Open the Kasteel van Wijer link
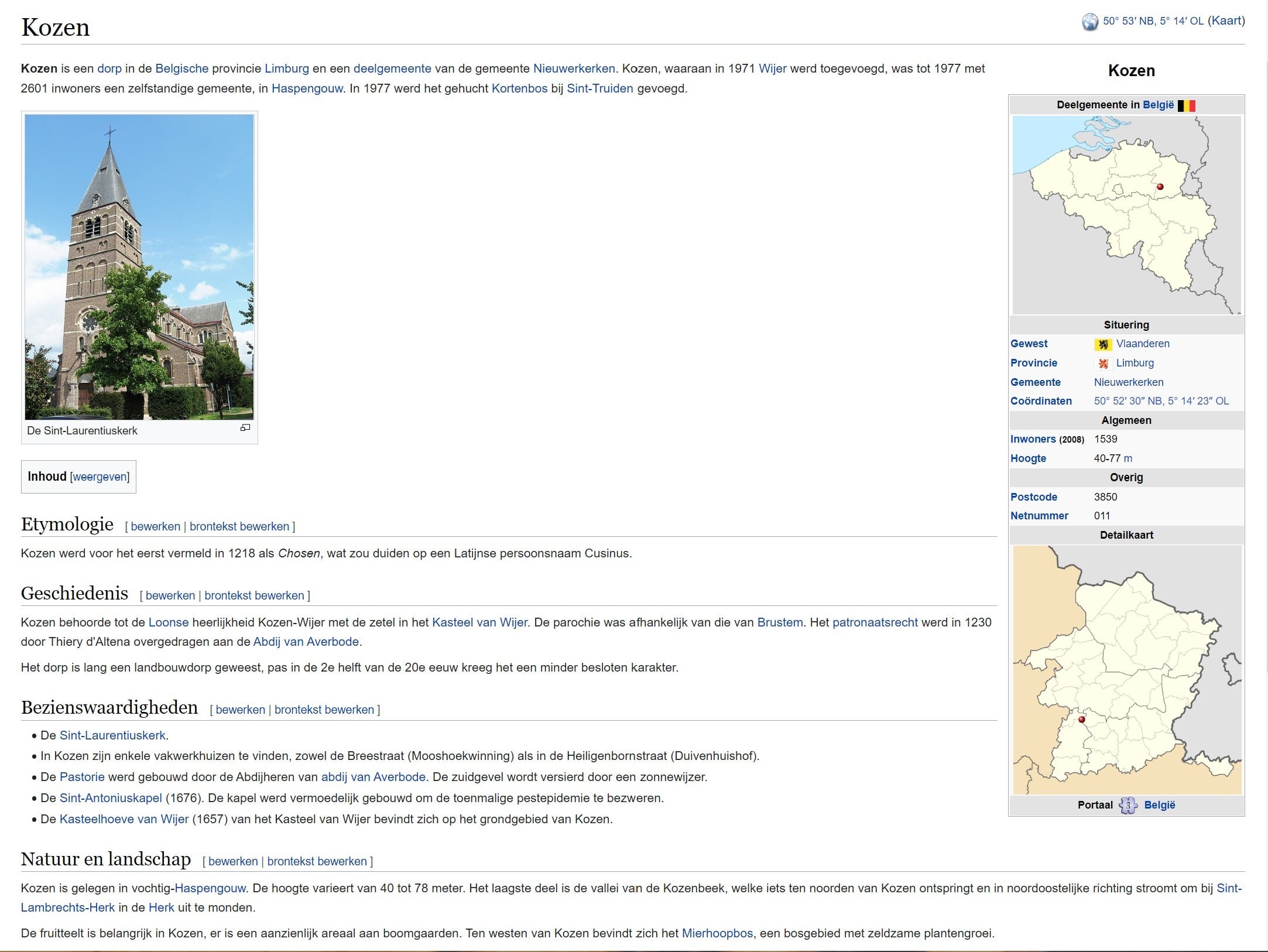This screenshot has width=1268, height=952. 479,622
